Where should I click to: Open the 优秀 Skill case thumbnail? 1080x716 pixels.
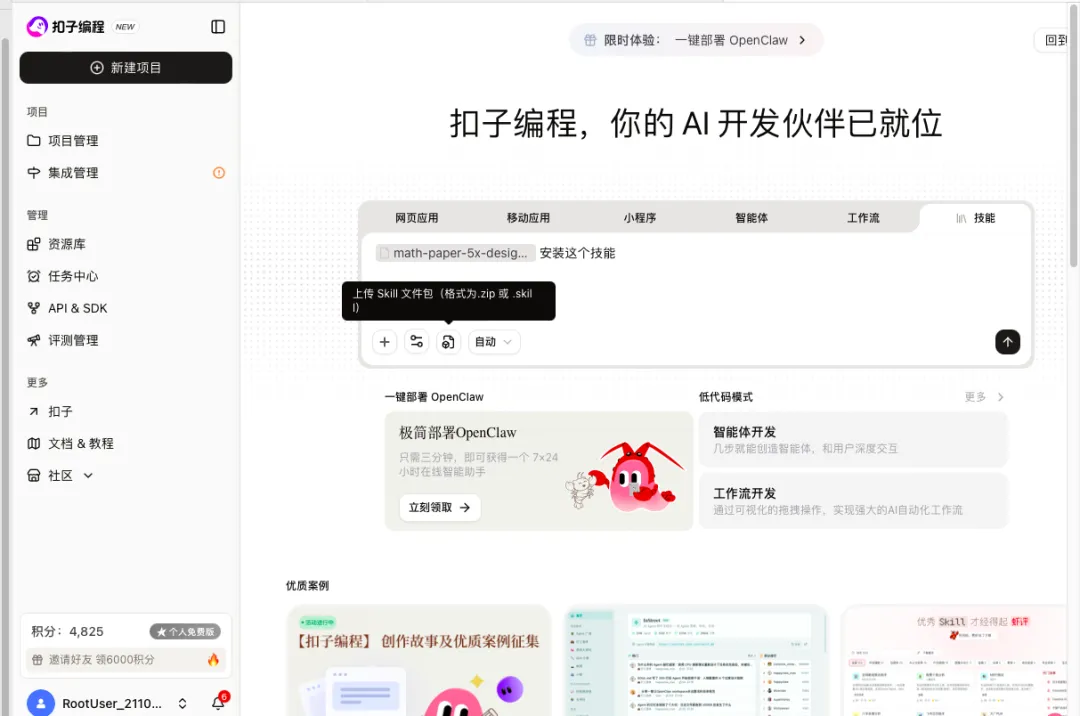pyautogui.click(x=956, y=661)
